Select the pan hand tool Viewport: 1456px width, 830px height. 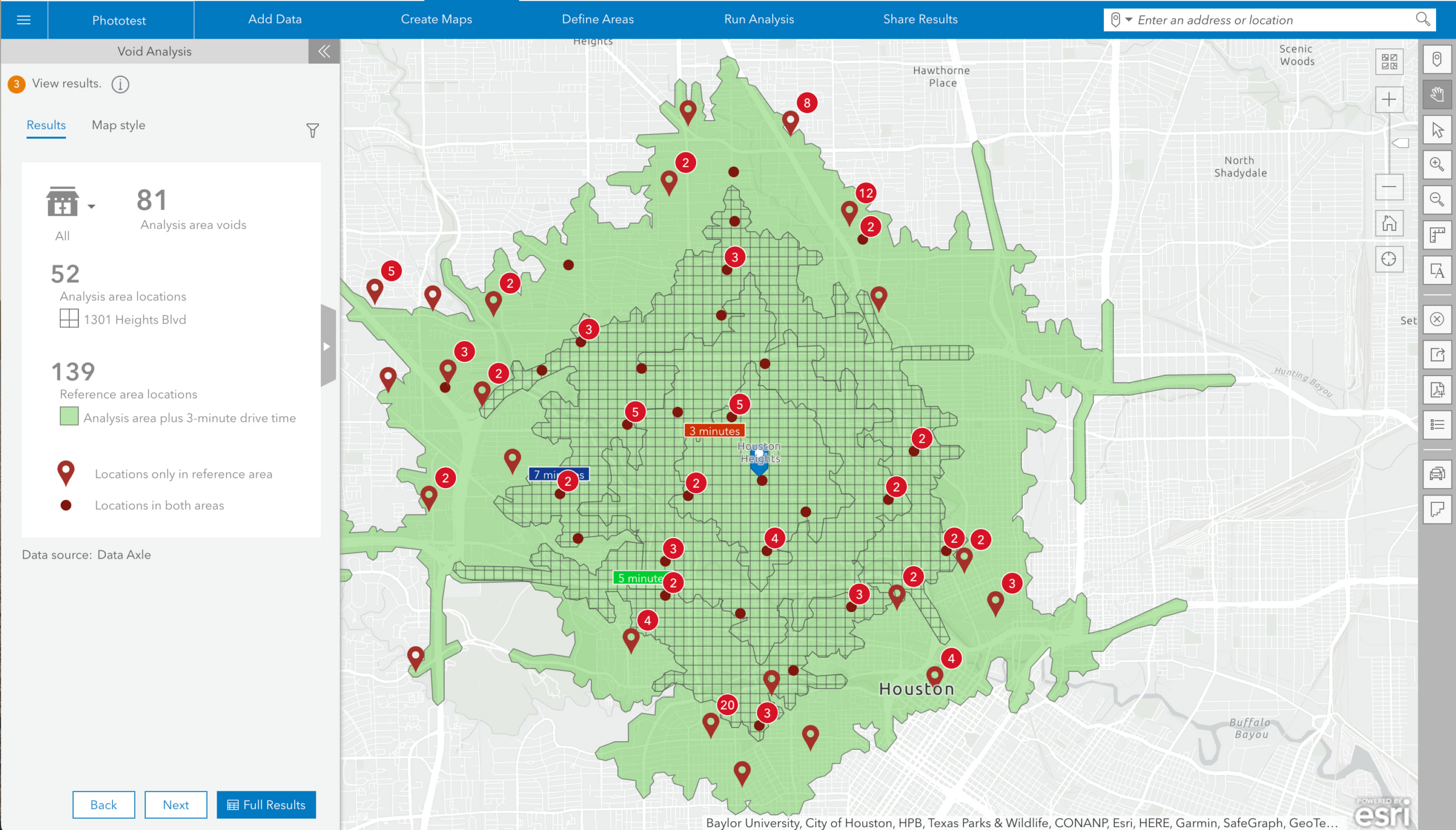[x=1437, y=94]
